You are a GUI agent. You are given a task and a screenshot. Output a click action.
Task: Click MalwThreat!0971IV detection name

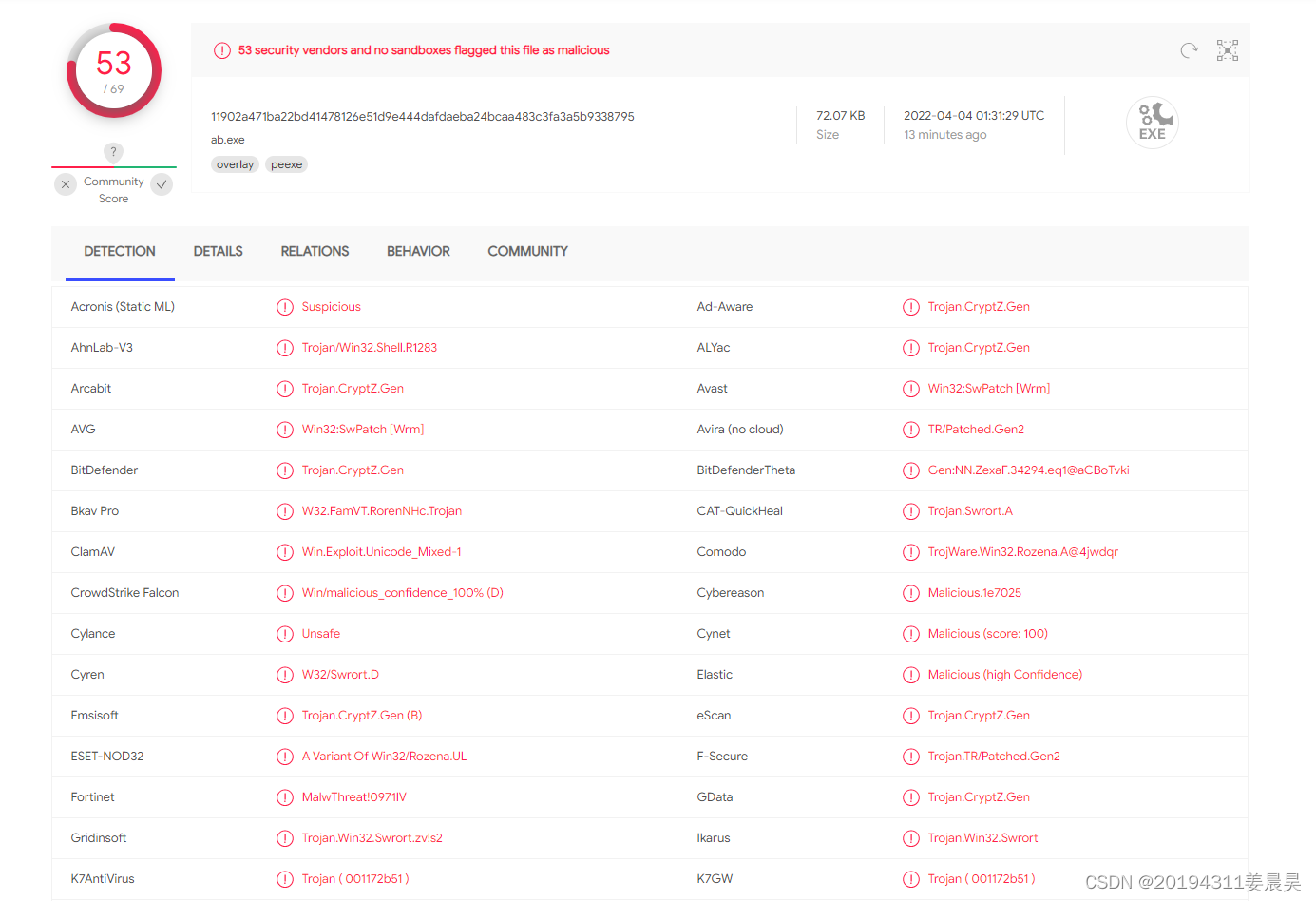354,797
